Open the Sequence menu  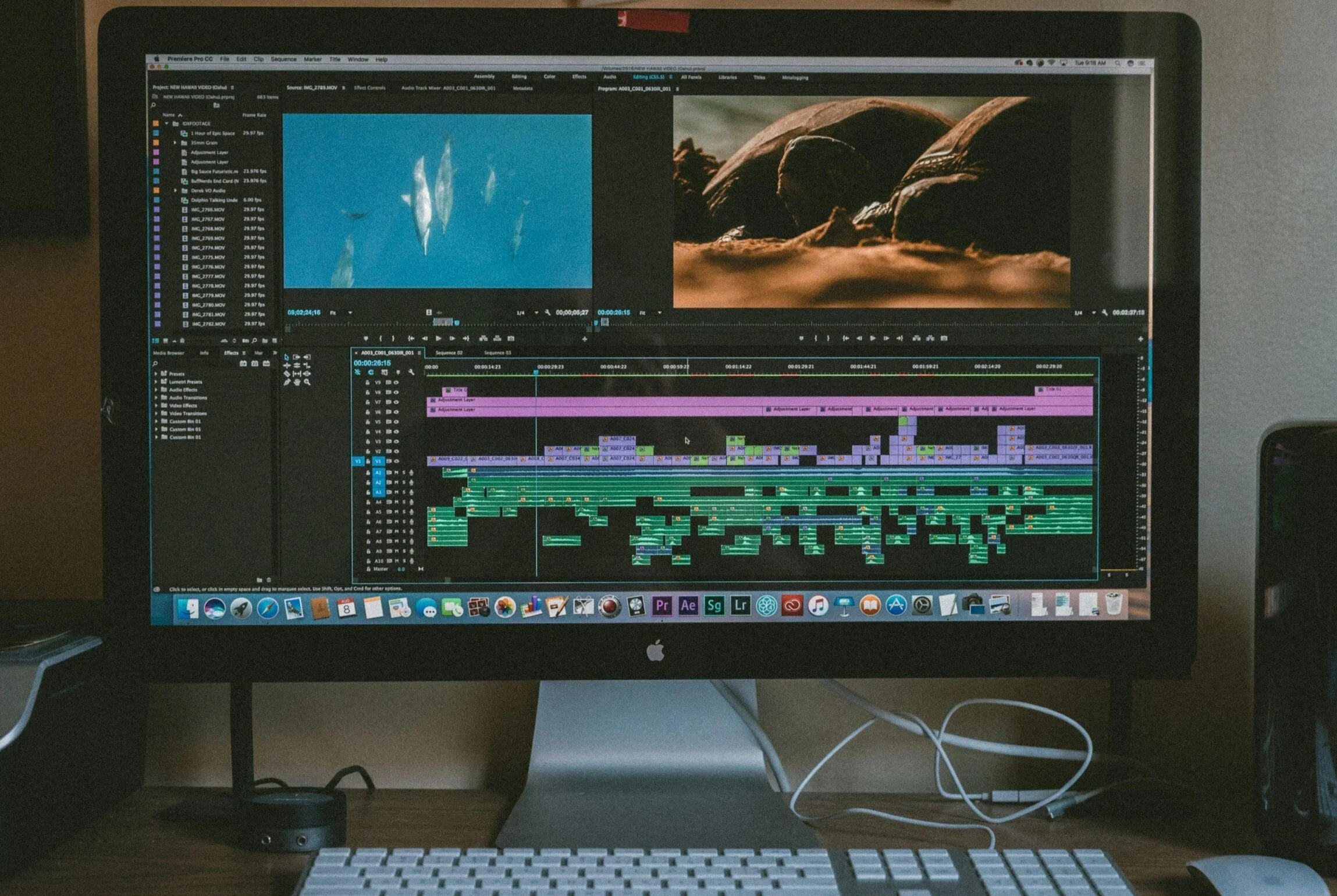(283, 59)
